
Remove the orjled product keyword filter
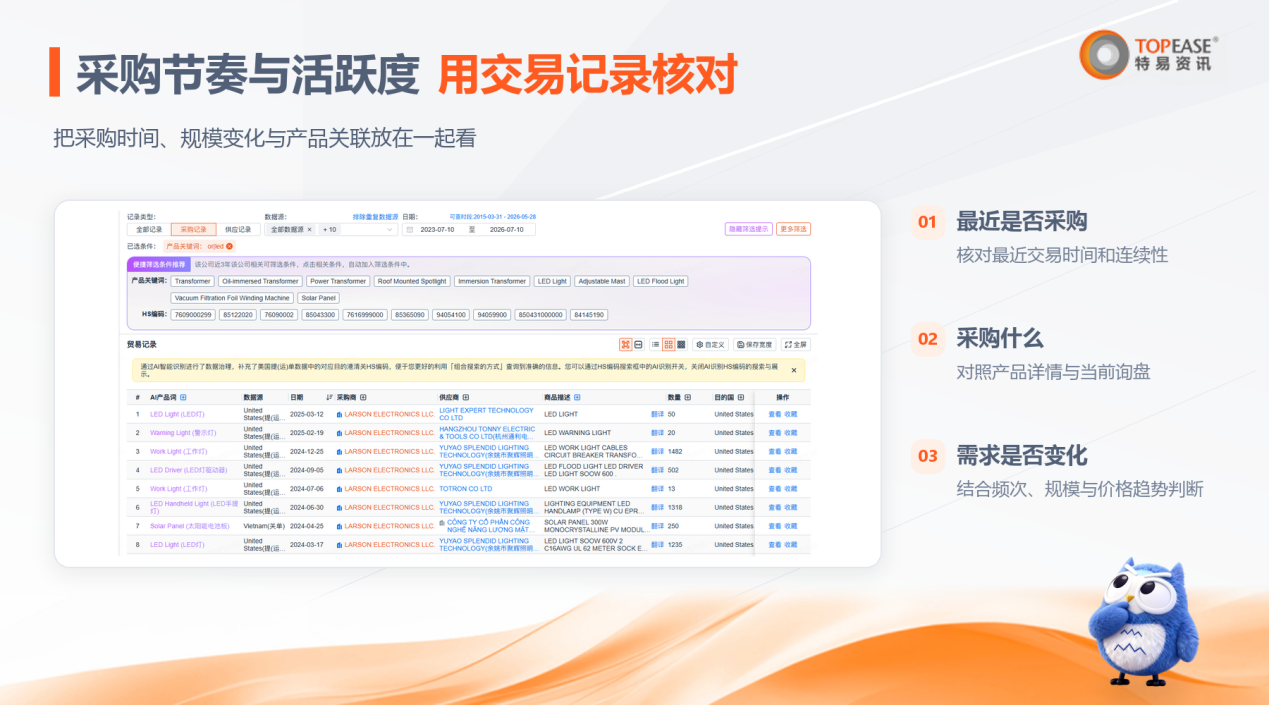tap(229, 246)
